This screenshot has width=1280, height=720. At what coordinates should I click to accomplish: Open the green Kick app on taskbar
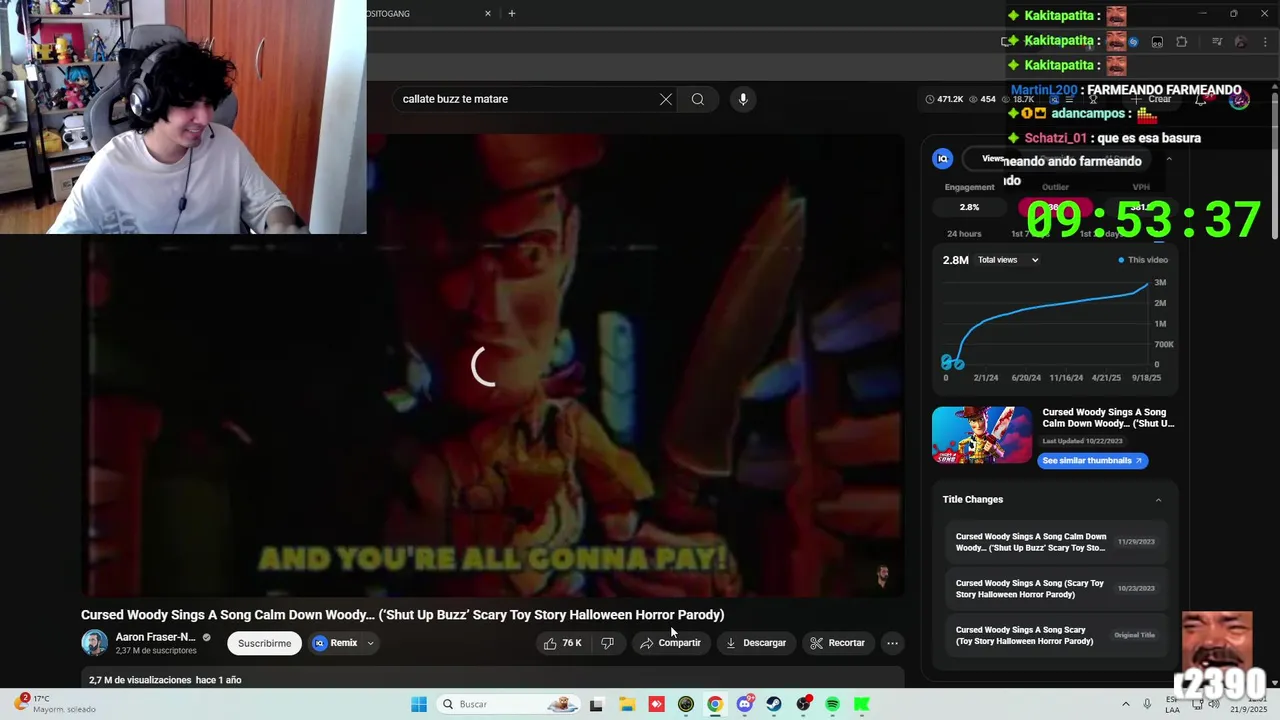click(861, 704)
